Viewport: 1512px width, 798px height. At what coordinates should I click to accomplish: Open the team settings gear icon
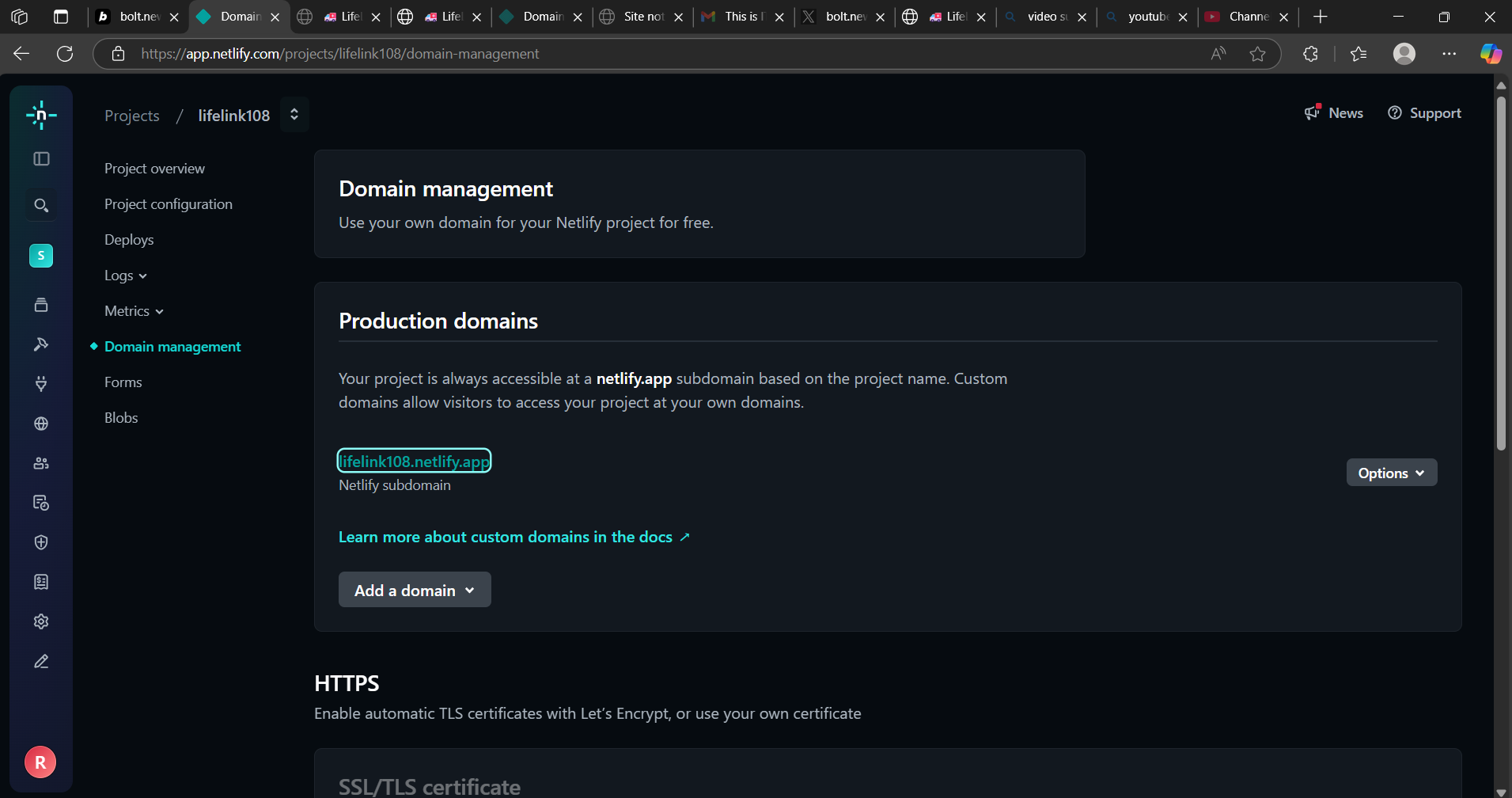(x=41, y=621)
